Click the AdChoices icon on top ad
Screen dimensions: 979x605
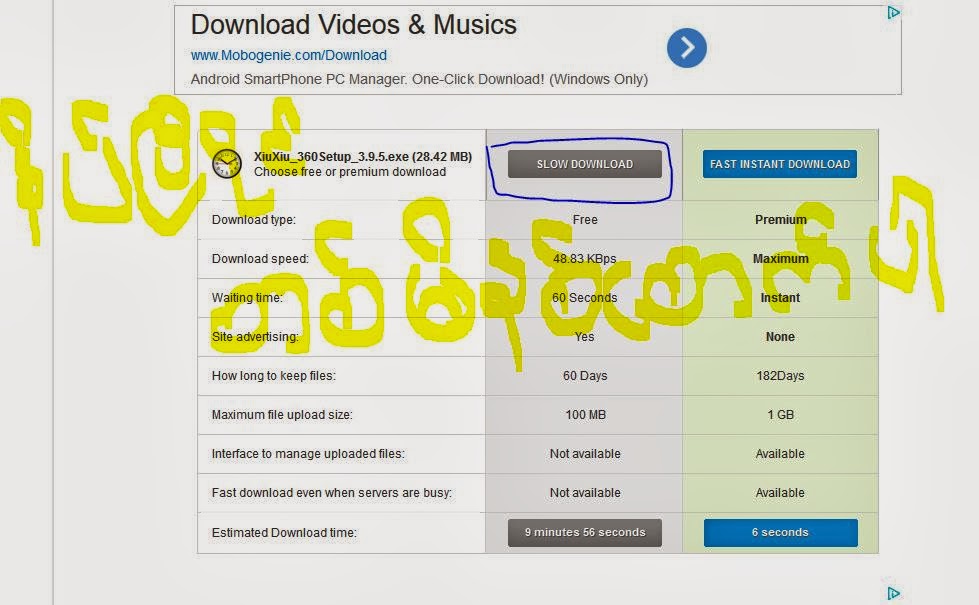[x=893, y=12]
